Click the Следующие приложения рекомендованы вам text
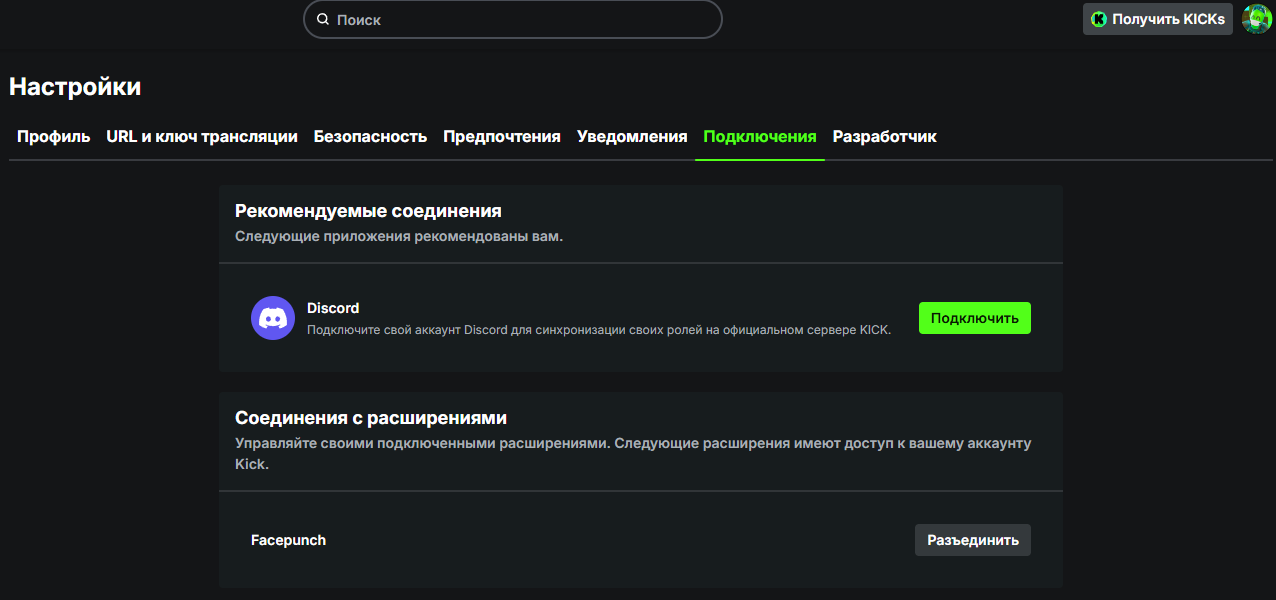1276x600 pixels. coord(399,237)
